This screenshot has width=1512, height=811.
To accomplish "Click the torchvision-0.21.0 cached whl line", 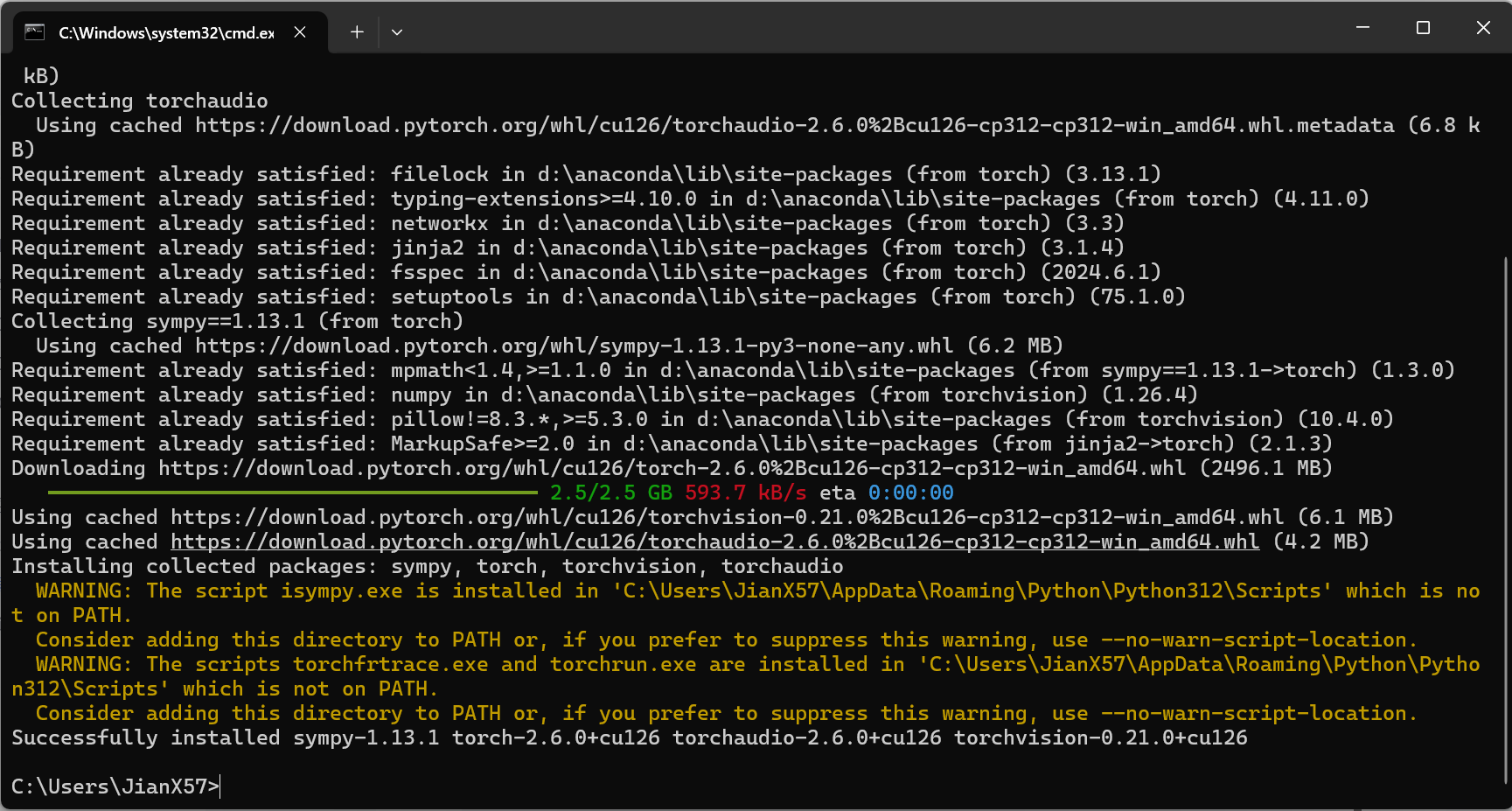I will 702,517.
